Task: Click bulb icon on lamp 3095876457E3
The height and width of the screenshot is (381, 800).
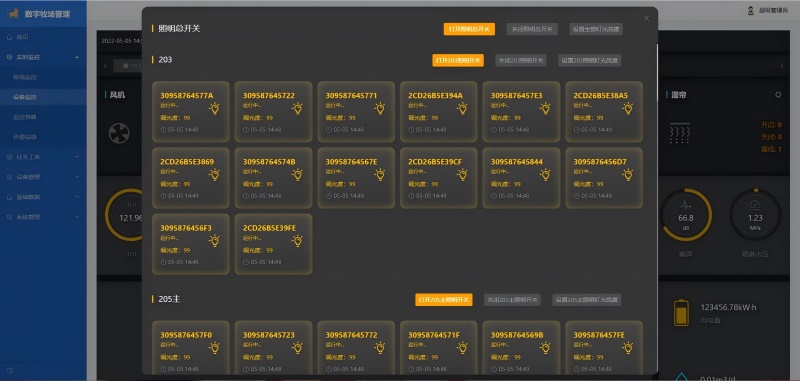Action: (545, 108)
